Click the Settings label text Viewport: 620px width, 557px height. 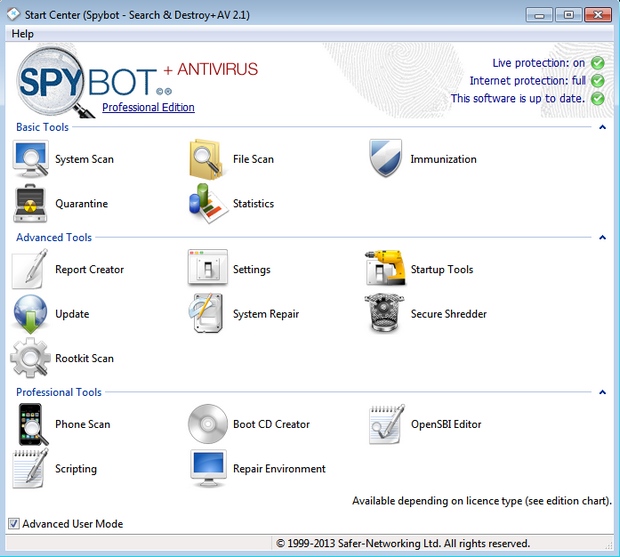click(x=251, y=270)
